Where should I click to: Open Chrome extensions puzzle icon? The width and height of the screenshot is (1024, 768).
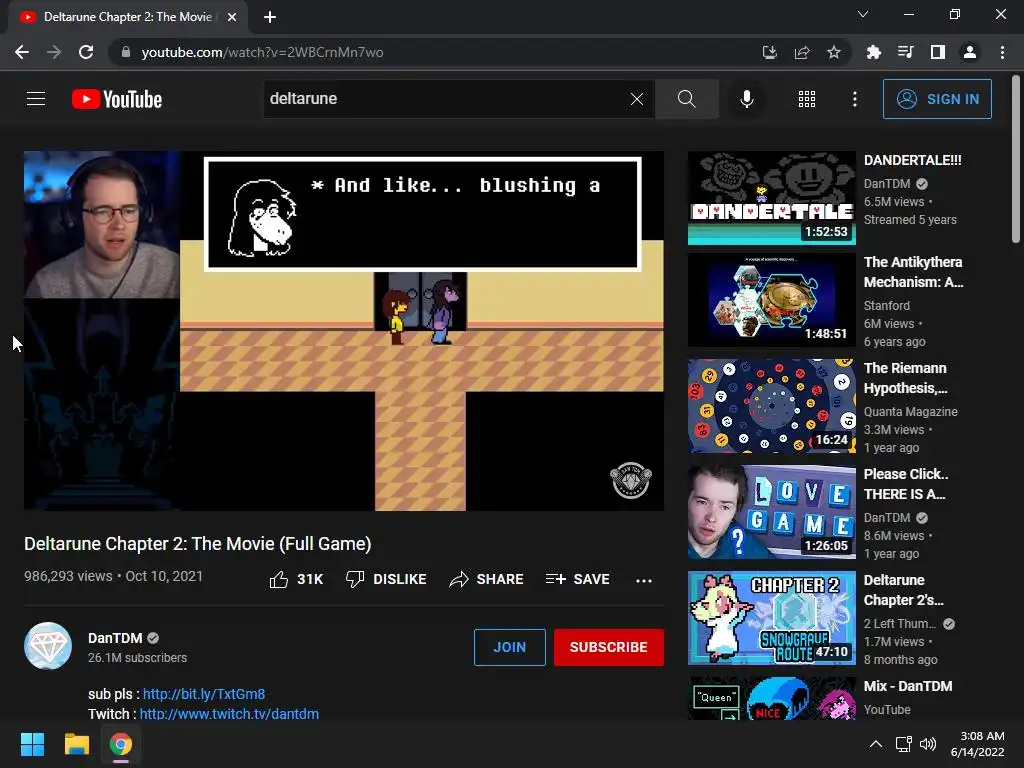pyautogui.click(x=874, y=52)
